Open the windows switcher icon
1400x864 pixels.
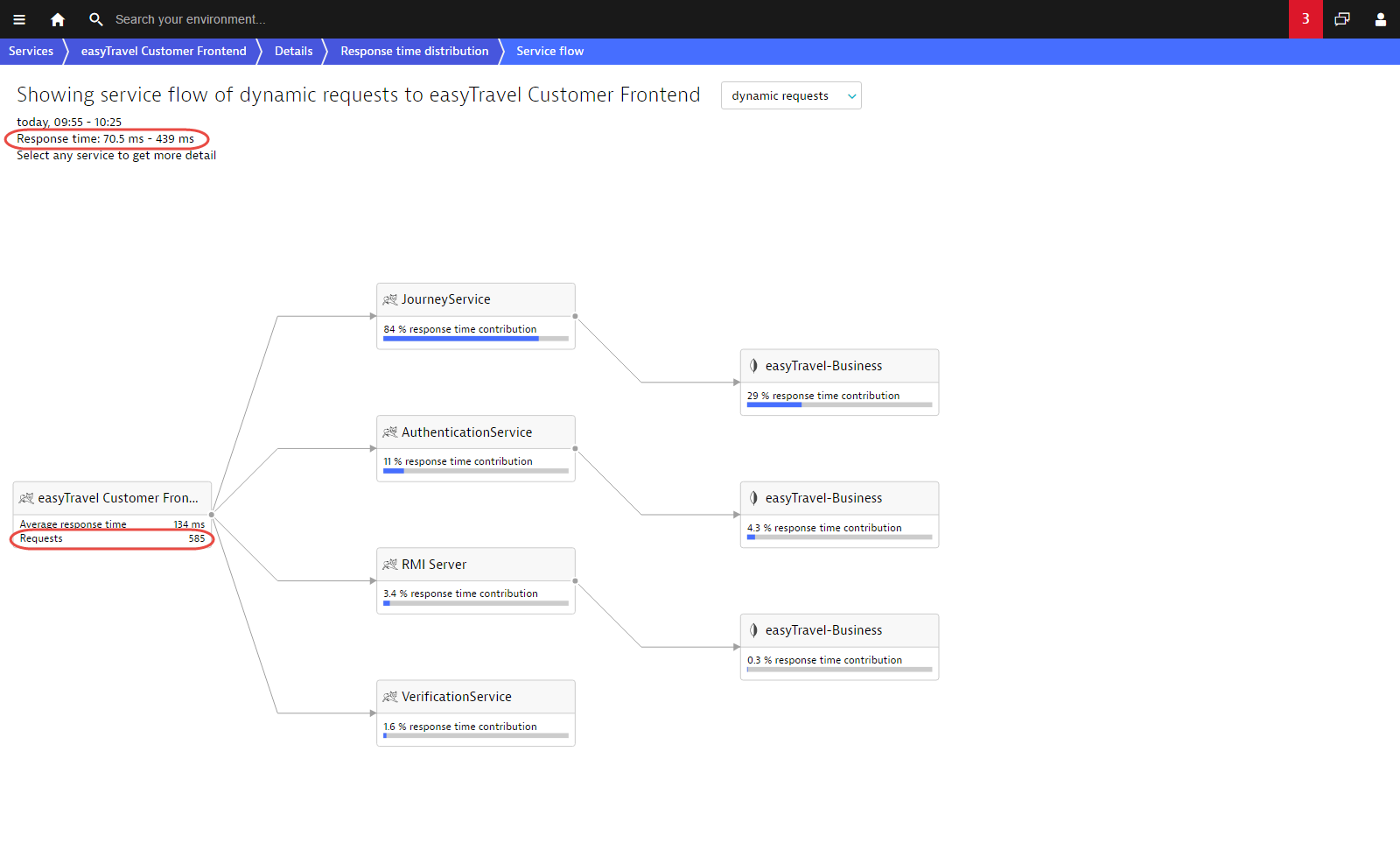(x=1342, y=19)
